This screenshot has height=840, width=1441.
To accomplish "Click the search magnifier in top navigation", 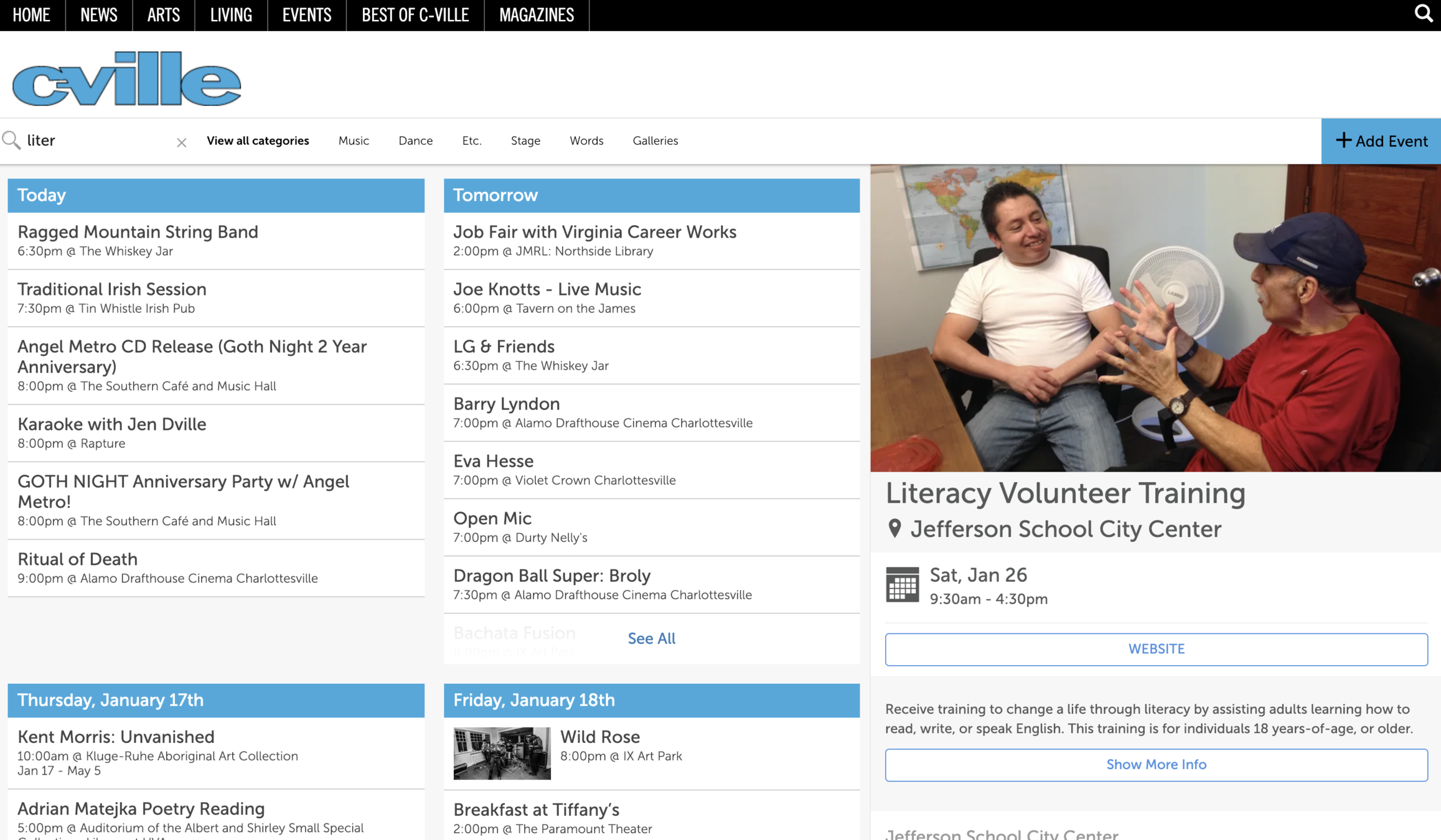I will pyautogui.click(x=1423, y=14).
